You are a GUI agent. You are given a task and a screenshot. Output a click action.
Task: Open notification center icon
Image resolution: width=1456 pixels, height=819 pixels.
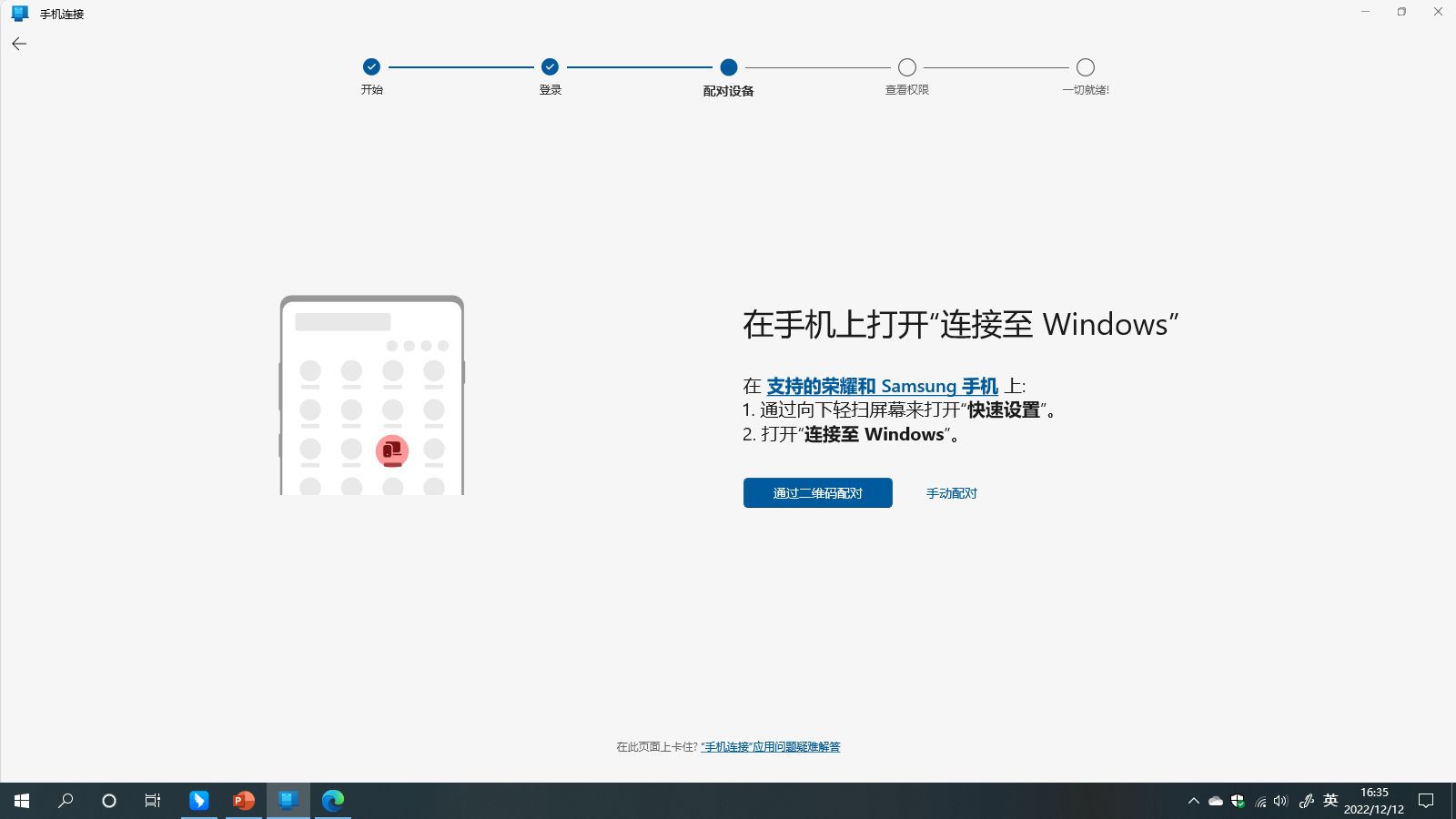coord(1426,801)
